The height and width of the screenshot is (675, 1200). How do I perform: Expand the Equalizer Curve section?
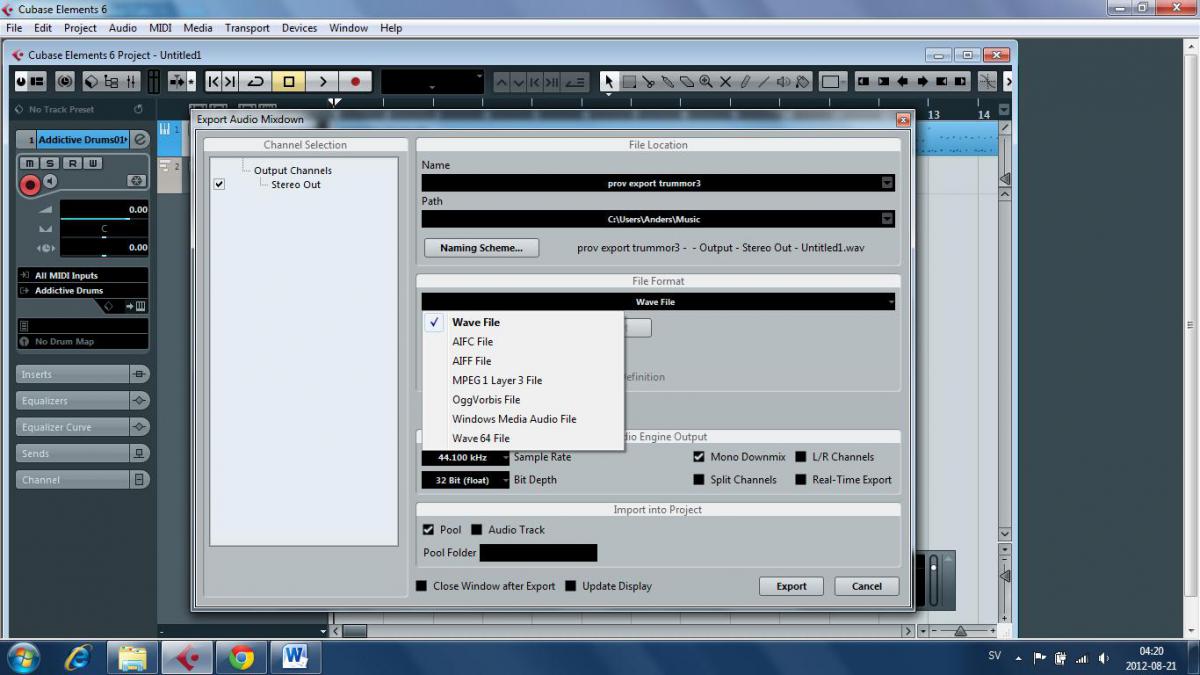(73, 427)
